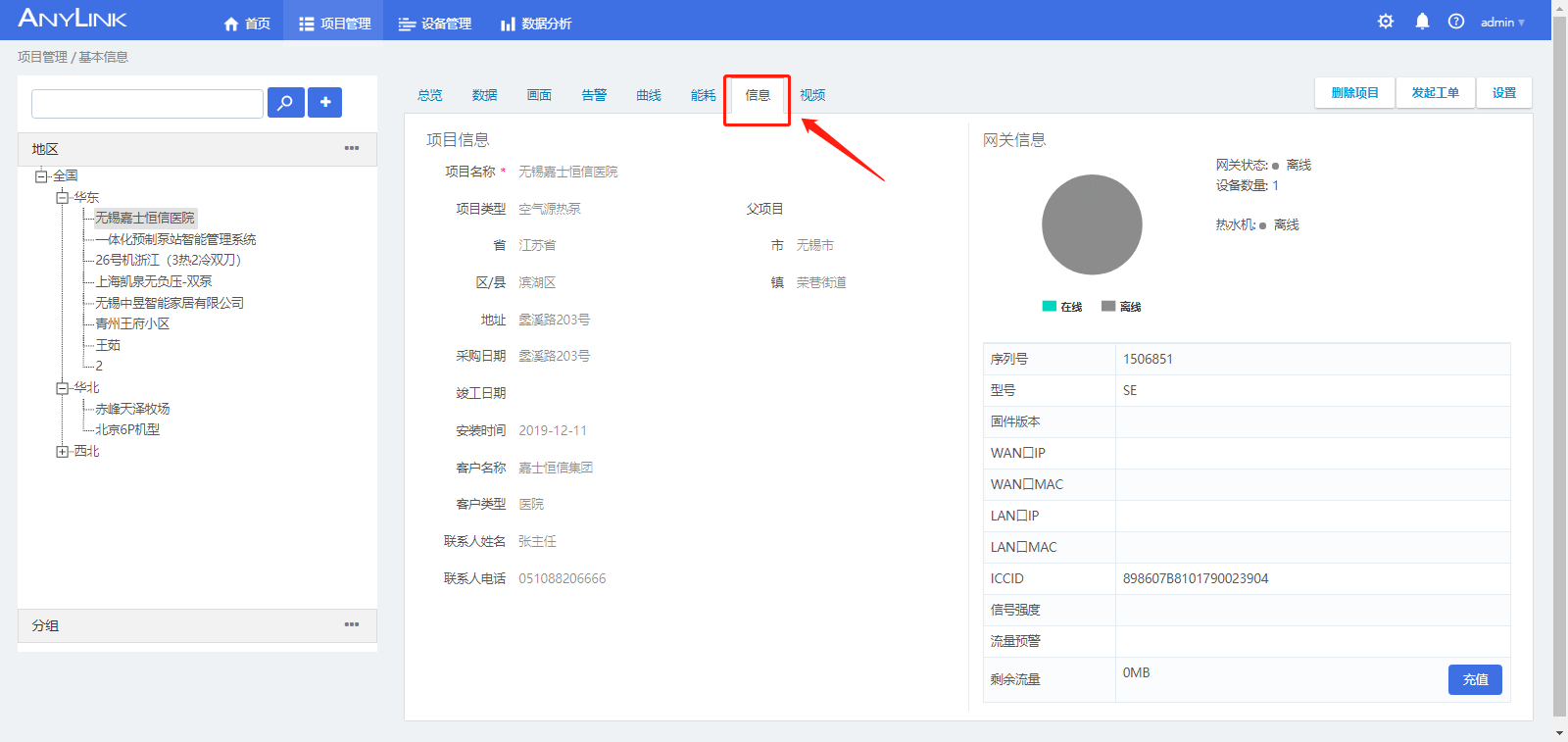Viewport: 1568px width, 742px height.
Task: Collapse the 全国 tree node
Action: click(x=41, y=176)
